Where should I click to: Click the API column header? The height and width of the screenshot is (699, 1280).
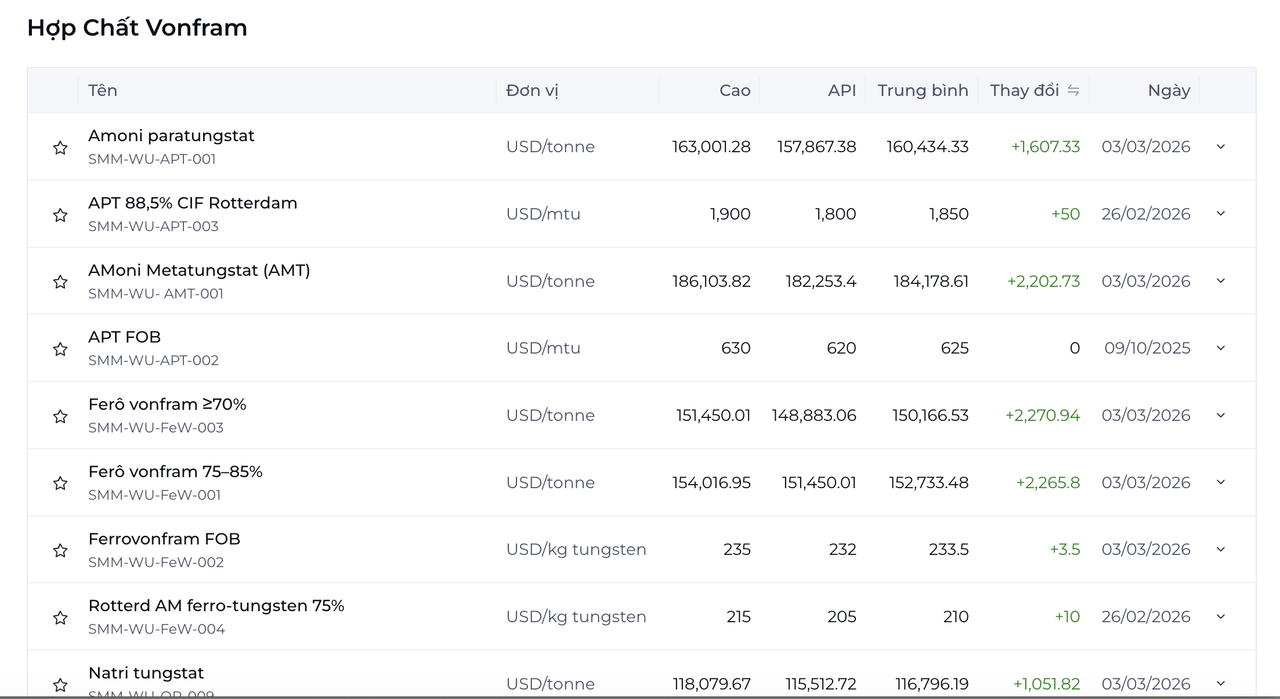[842, 90]
